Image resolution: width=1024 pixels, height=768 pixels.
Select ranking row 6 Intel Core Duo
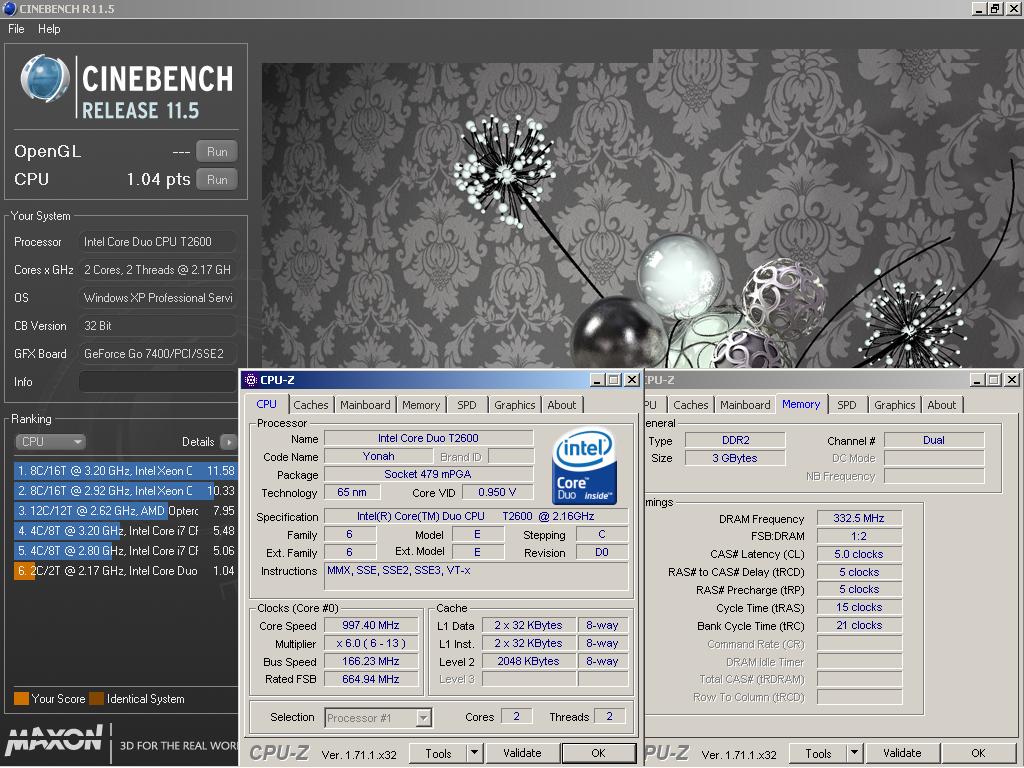125,571
